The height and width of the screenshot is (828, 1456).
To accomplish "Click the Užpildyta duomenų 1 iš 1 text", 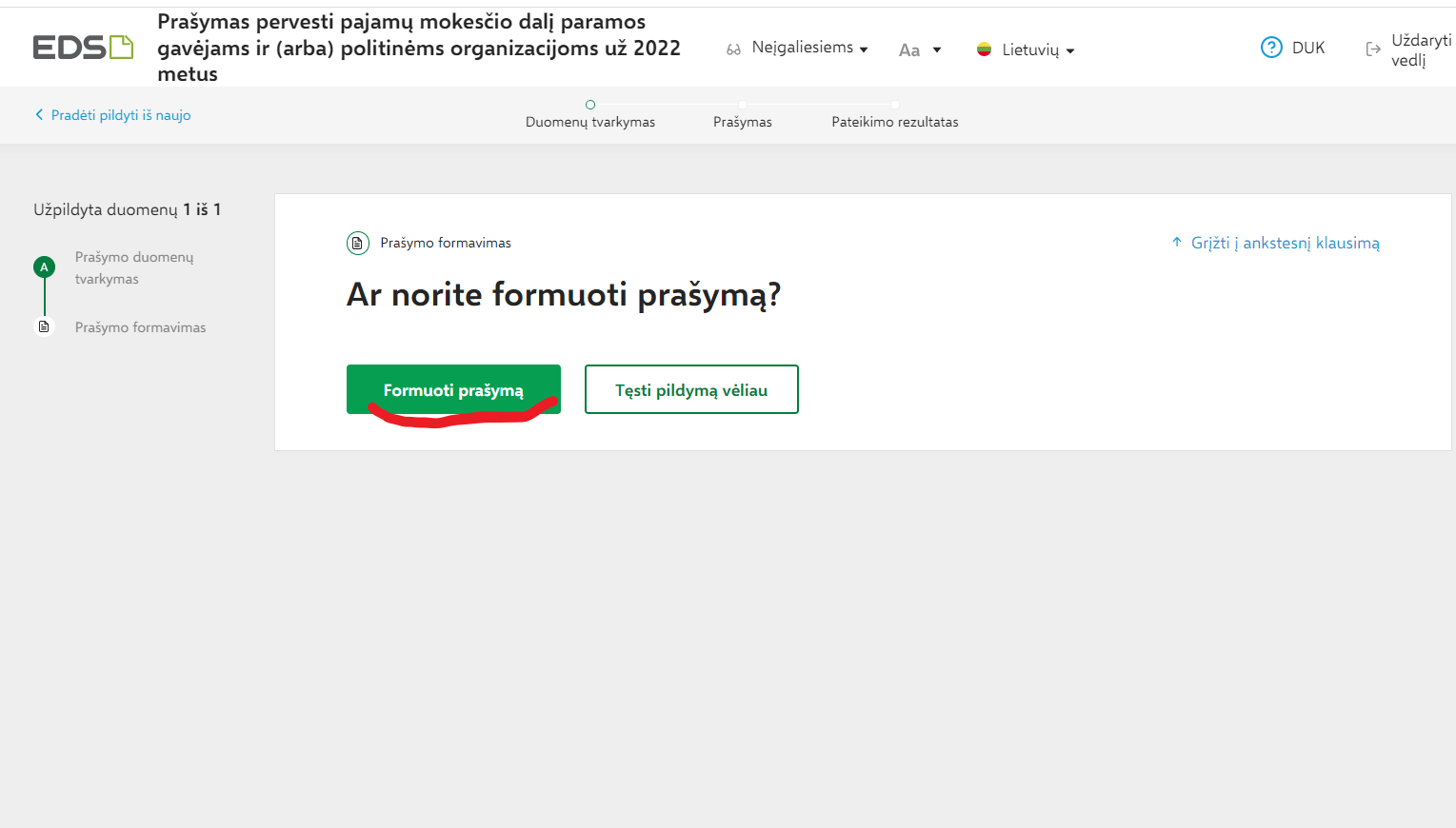I will (x=128, y=209).
